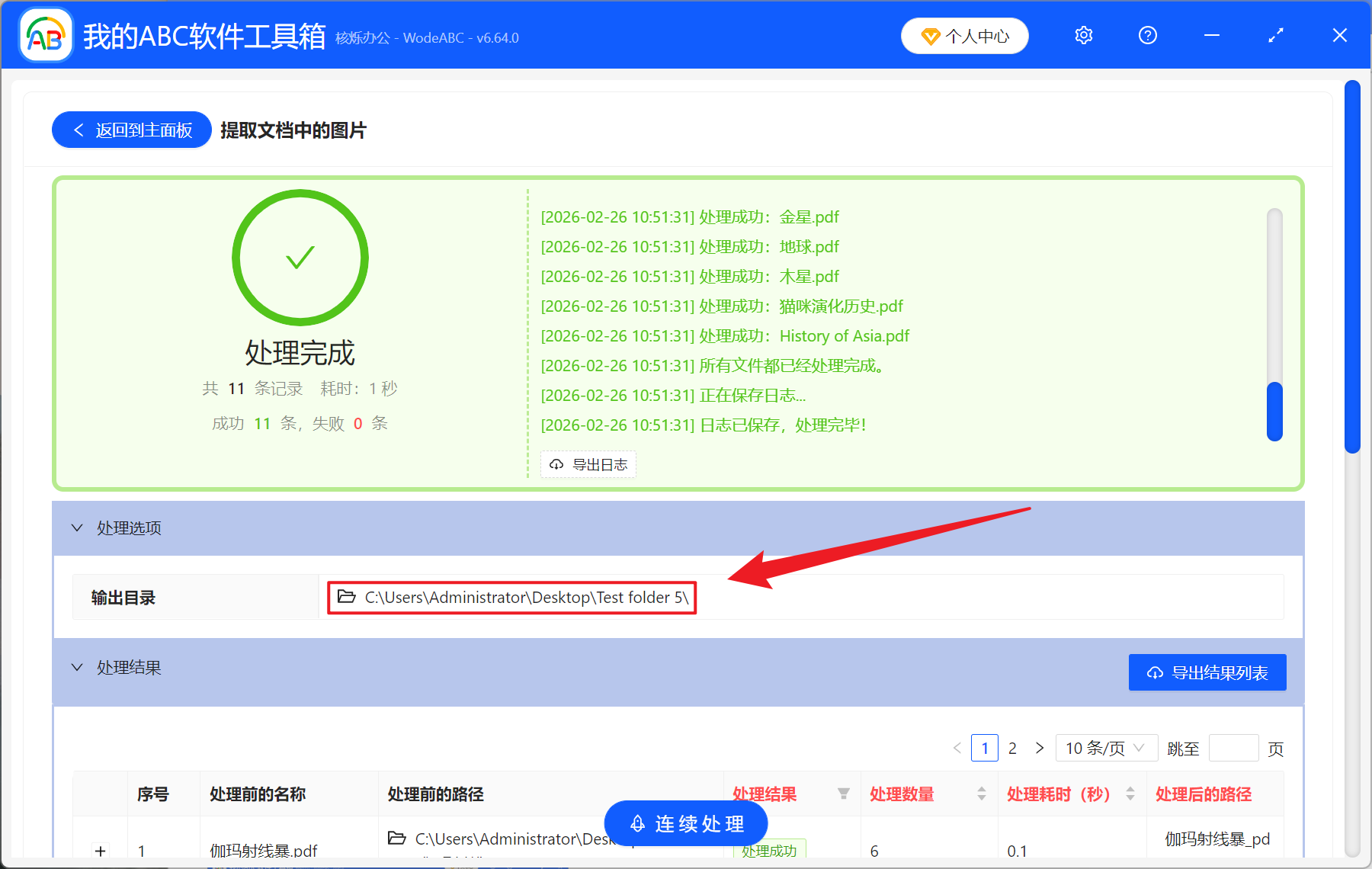Image resolution: width=1372 pixels, height=869 pixels.
Task: Click the 跳至 page number input field
Action: click(1233, 748)
